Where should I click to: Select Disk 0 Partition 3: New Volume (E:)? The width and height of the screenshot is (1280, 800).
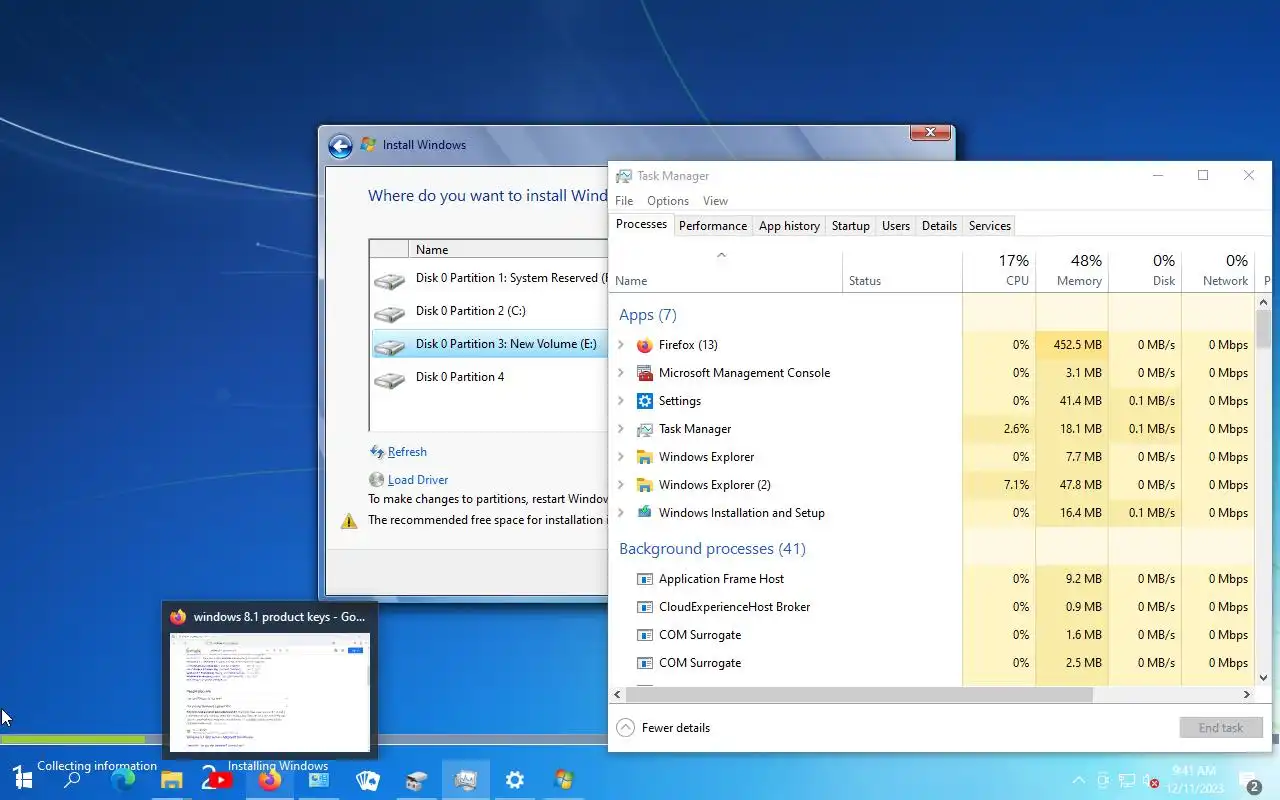[490, 344]
